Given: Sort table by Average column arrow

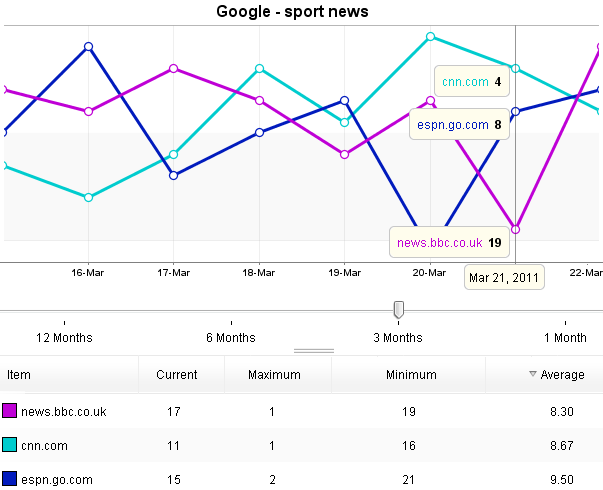Looking at the screenshot, I should 532,374.
